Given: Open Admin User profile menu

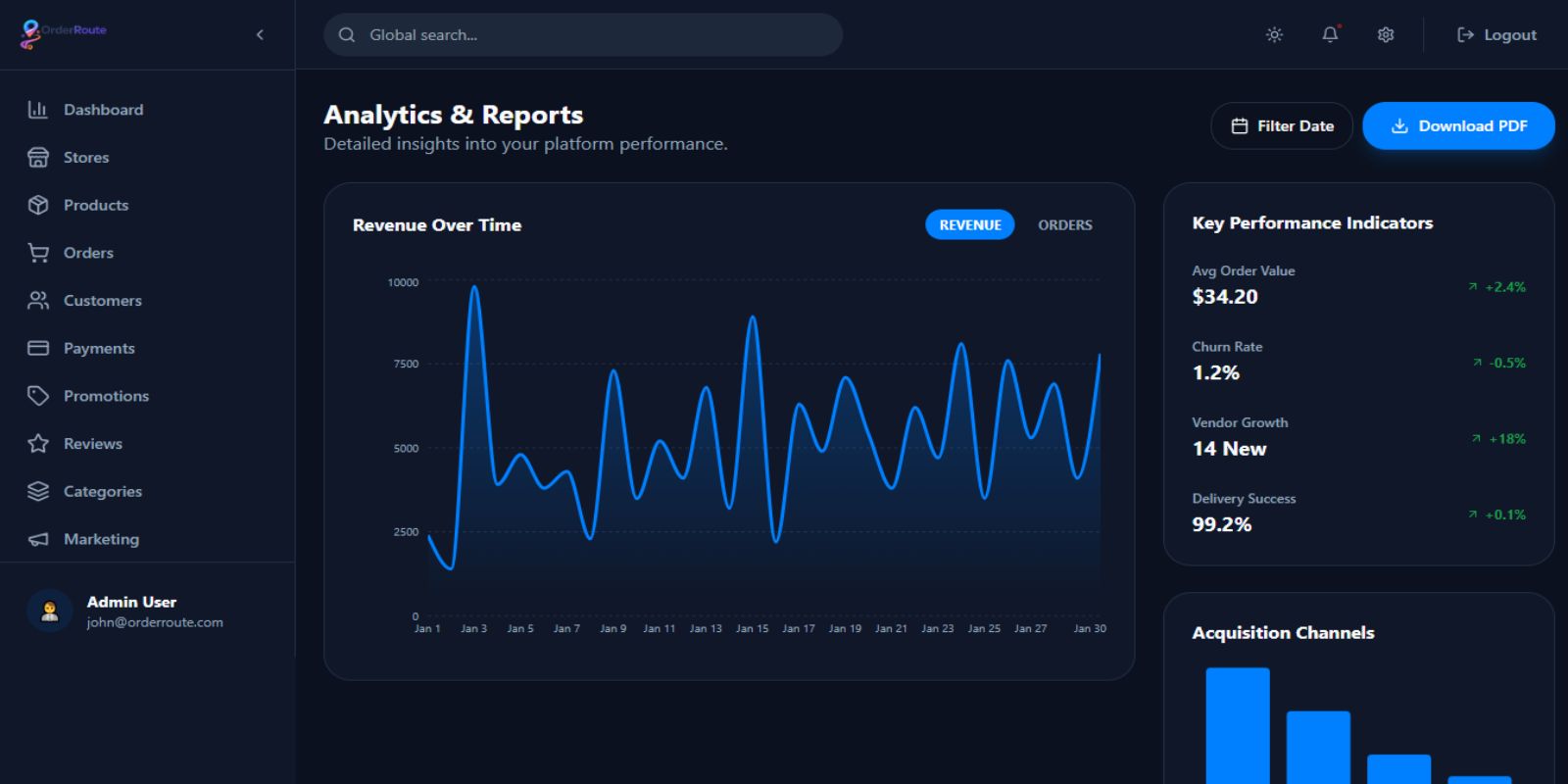Looking at the screenshot, I should pyautogui.click(x=132, y=611).
